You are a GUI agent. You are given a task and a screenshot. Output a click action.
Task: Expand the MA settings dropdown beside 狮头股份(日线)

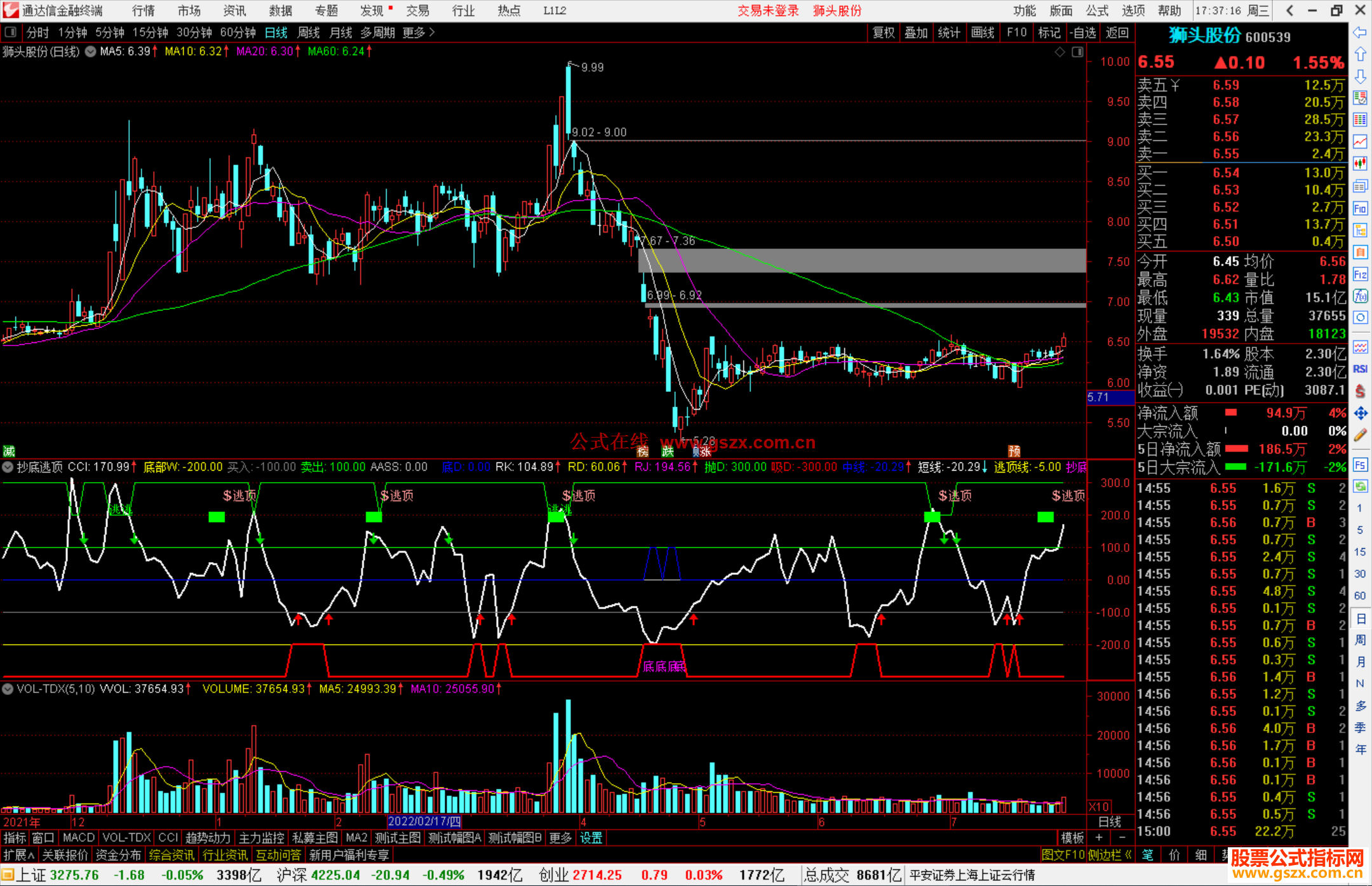90,51
